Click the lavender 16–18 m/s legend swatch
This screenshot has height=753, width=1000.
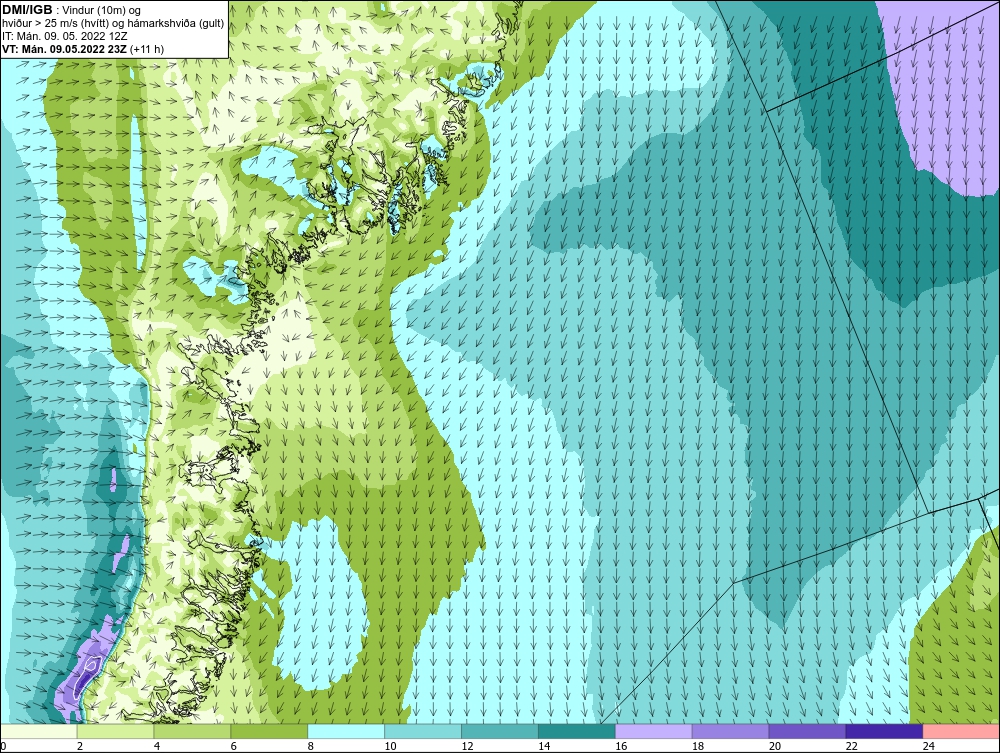tap(654, 731)
